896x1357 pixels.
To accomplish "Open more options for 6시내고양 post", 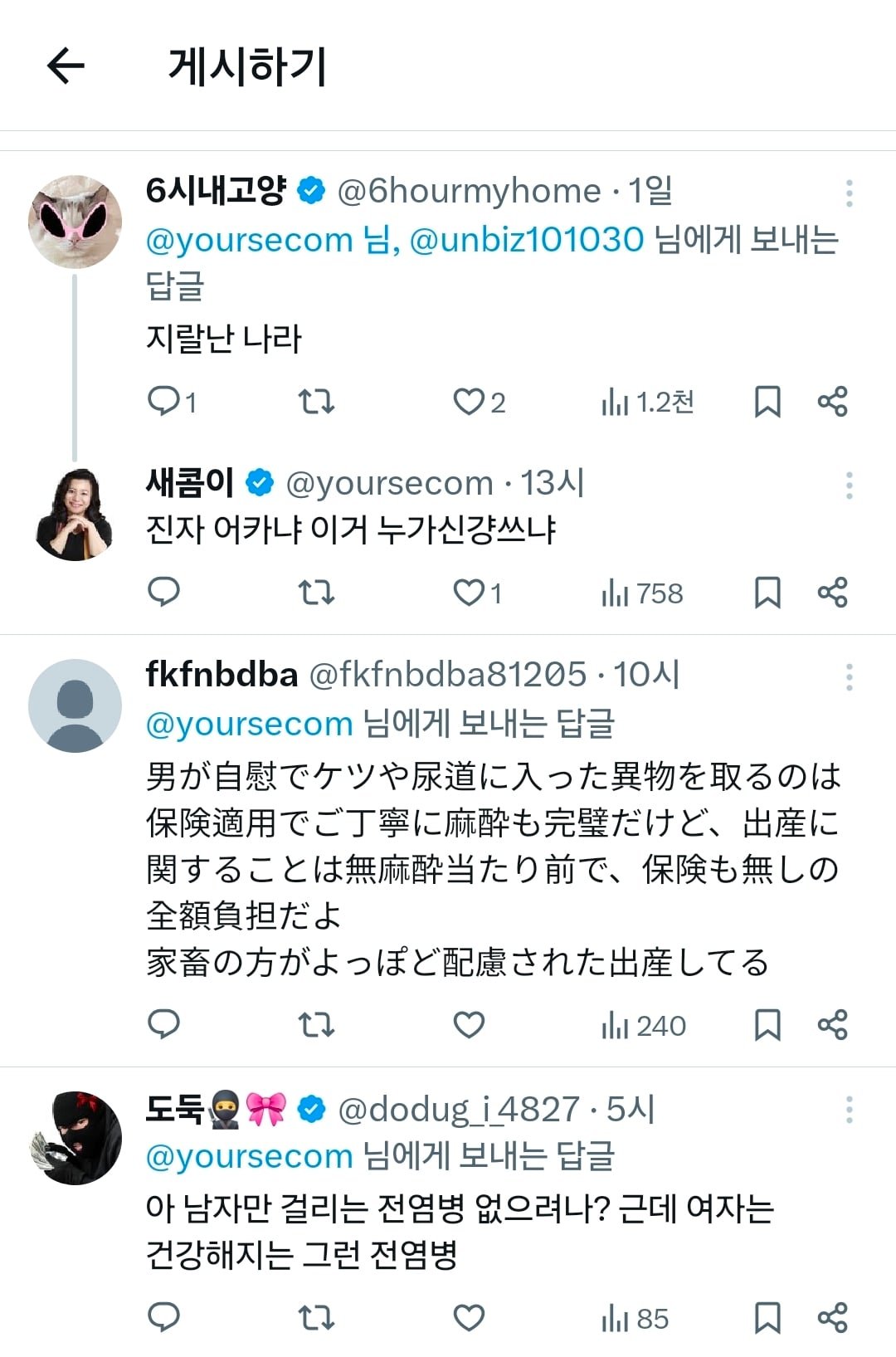I will (849, 193).
